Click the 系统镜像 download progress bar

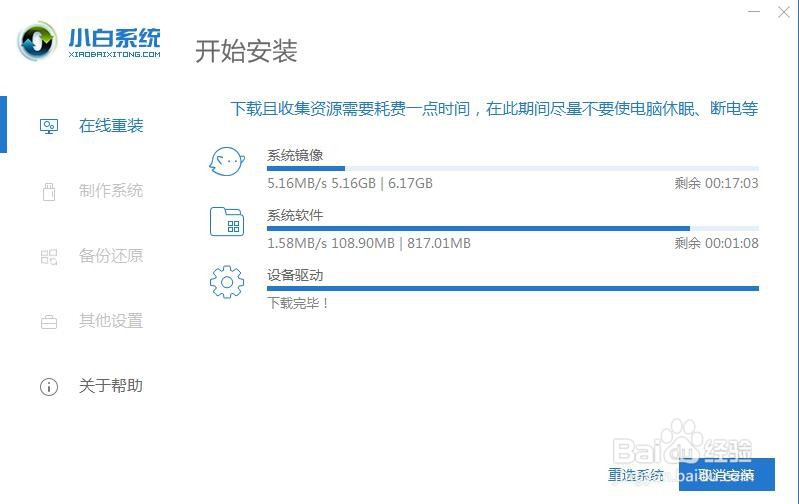pos(512,169)
